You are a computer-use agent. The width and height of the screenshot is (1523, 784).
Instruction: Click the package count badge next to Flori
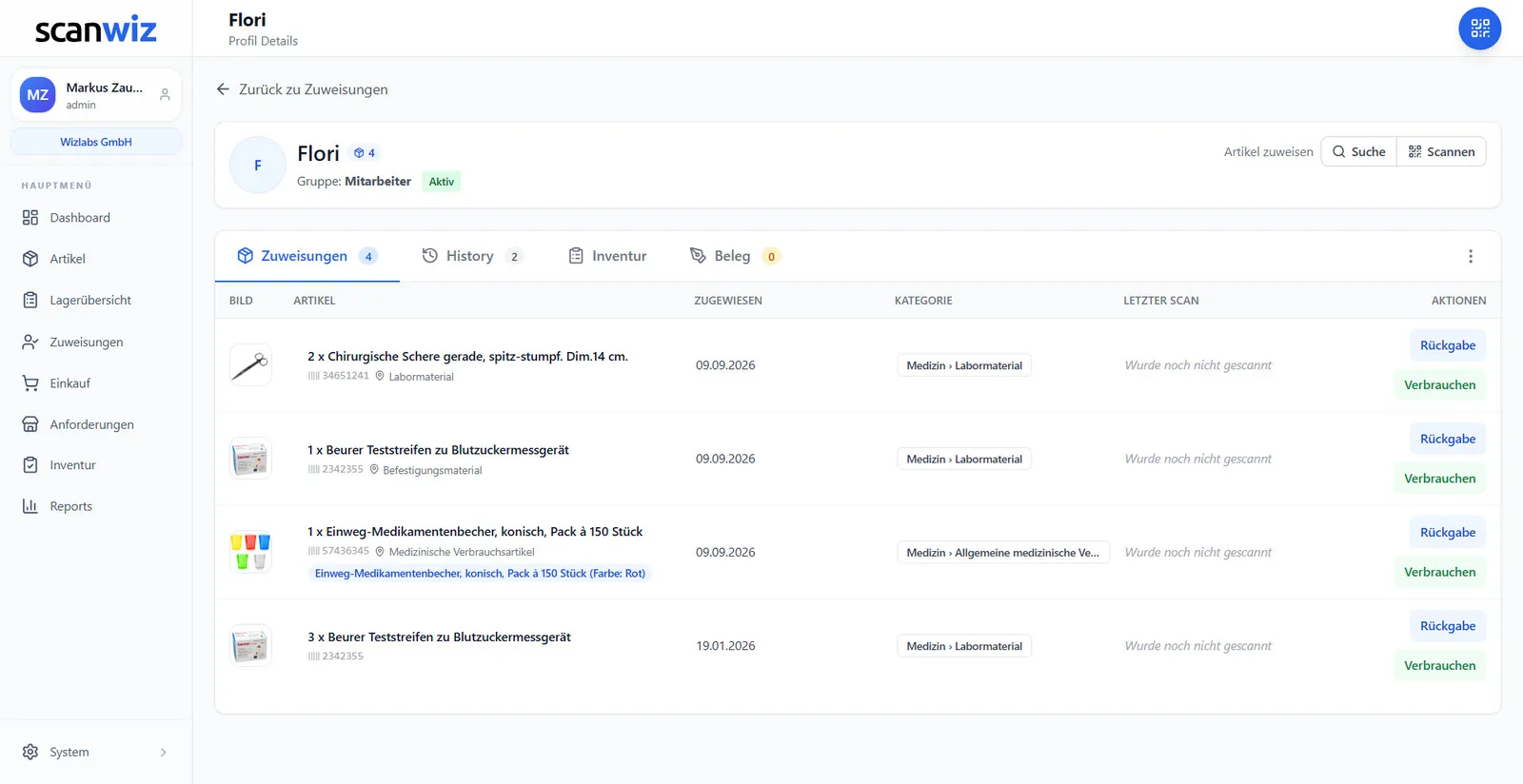365,153
